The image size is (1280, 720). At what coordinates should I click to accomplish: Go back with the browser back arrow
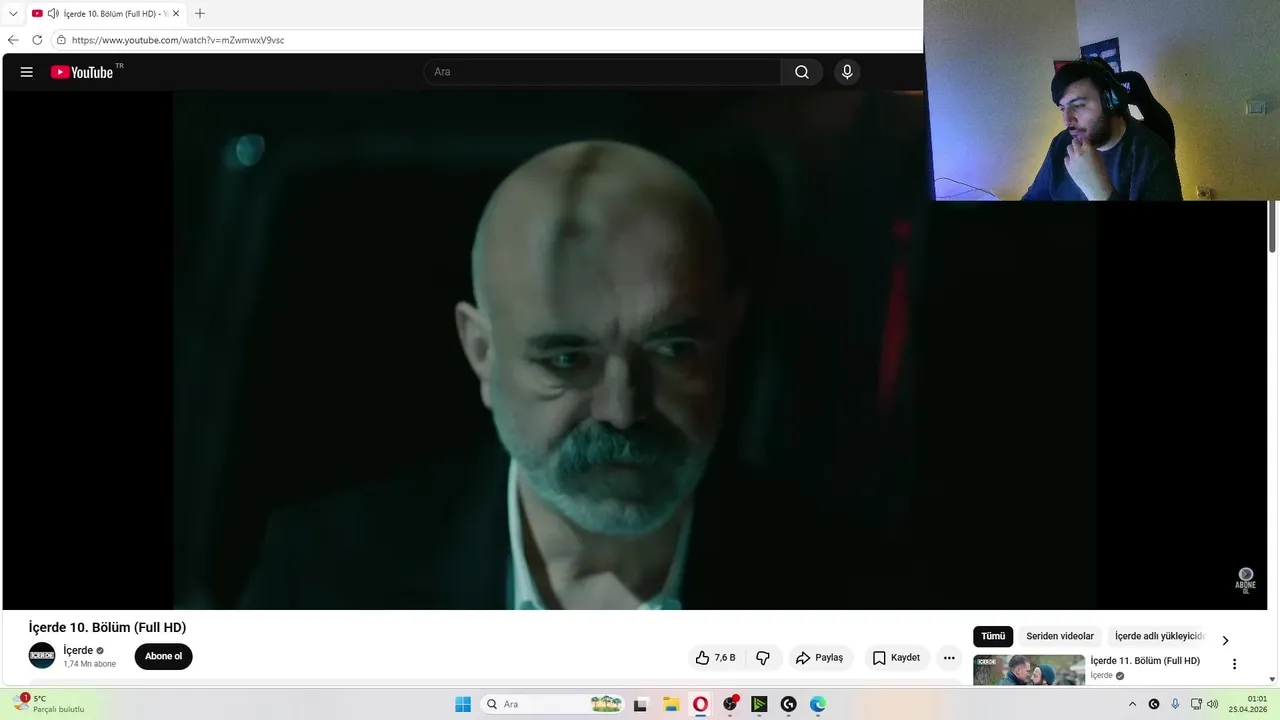click(x=13, y=40)
